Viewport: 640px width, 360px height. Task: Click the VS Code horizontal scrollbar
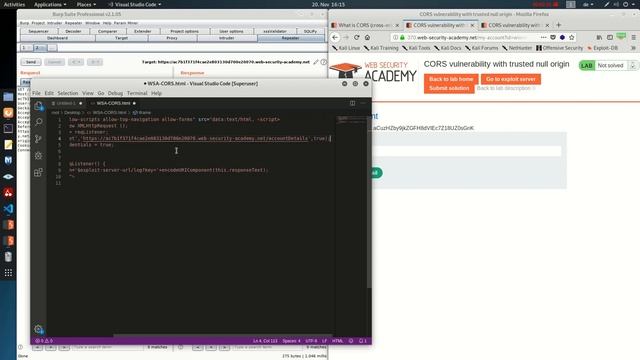222,336
